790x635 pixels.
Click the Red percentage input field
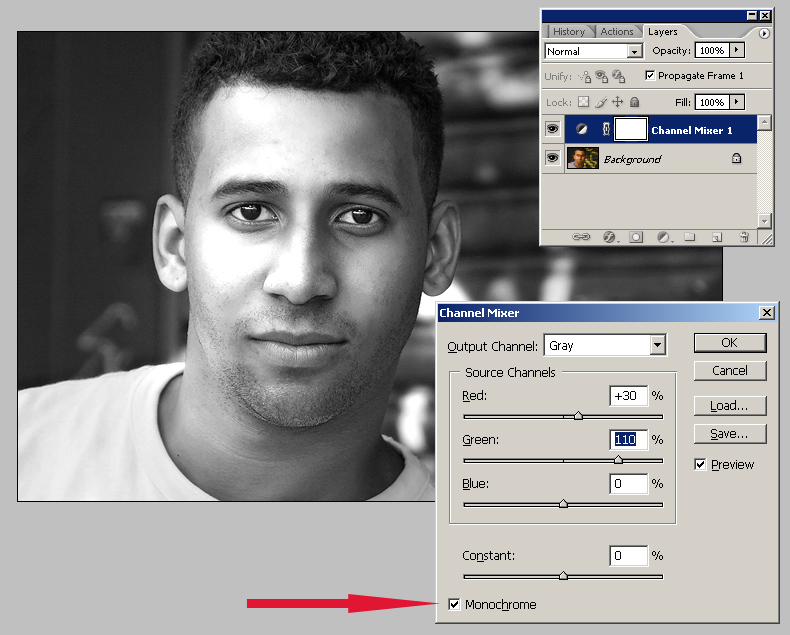pos(628,396)
